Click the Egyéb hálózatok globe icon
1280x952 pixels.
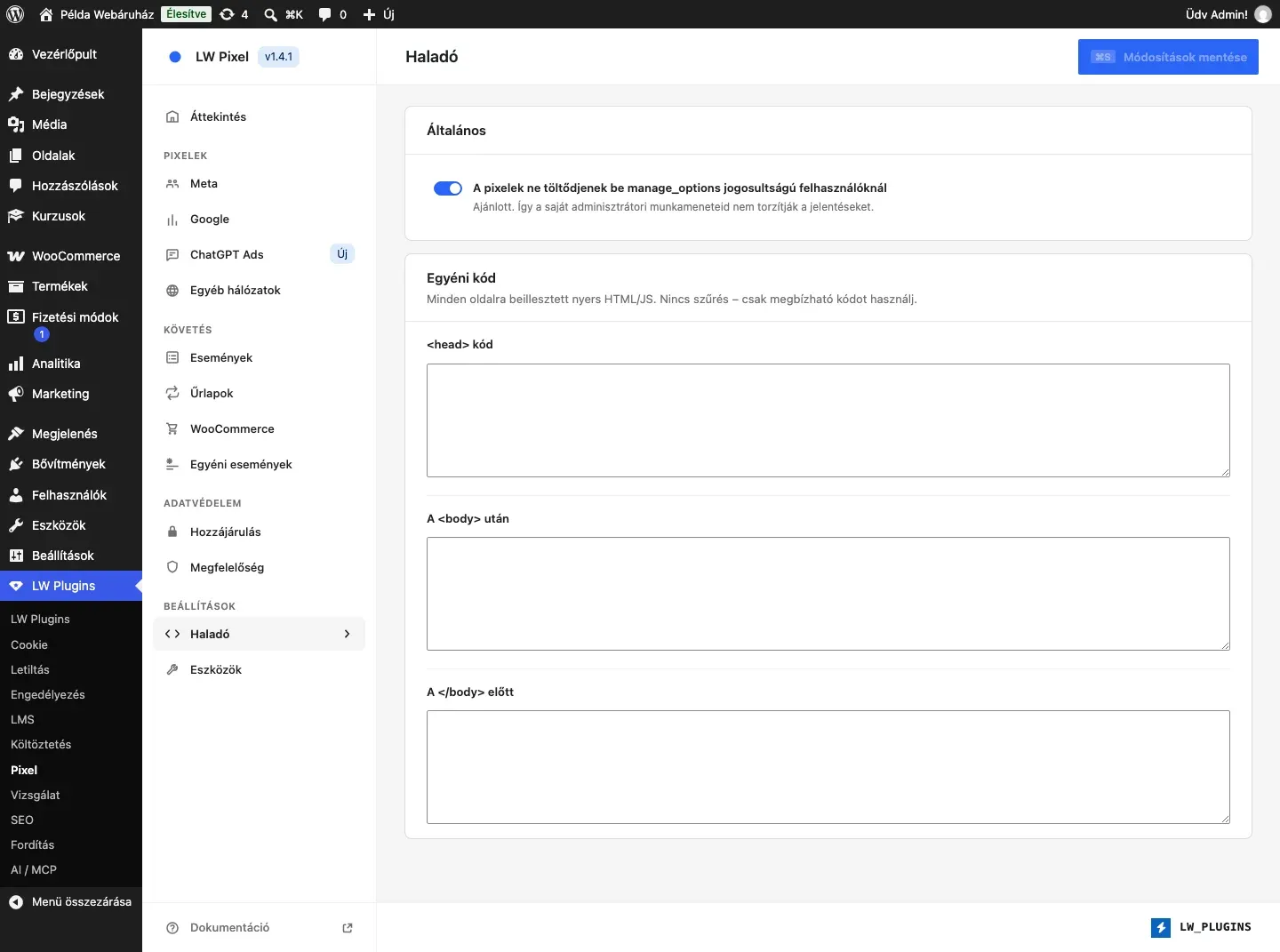point(172,290)
